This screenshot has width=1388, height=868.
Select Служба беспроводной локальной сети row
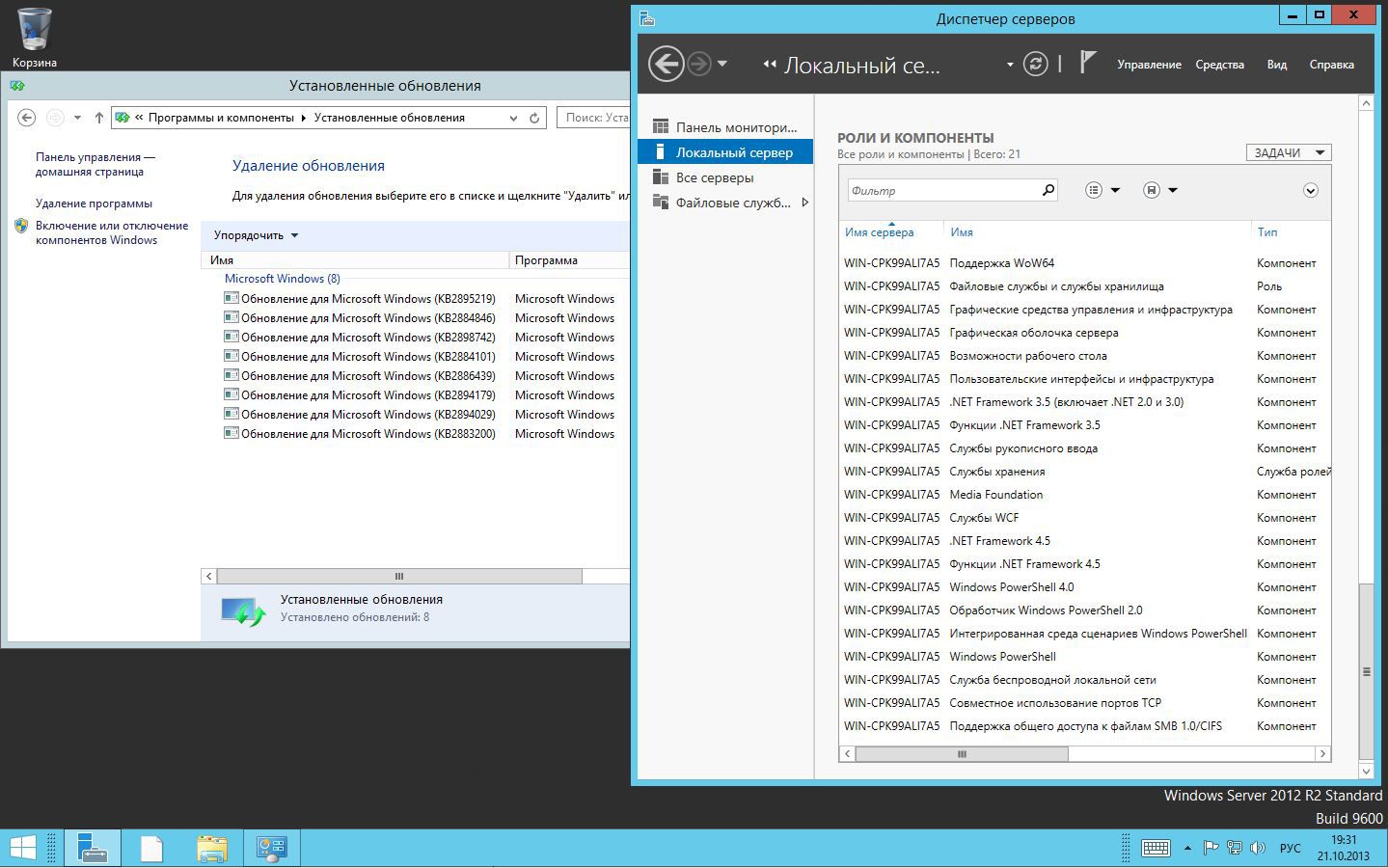1085,679
